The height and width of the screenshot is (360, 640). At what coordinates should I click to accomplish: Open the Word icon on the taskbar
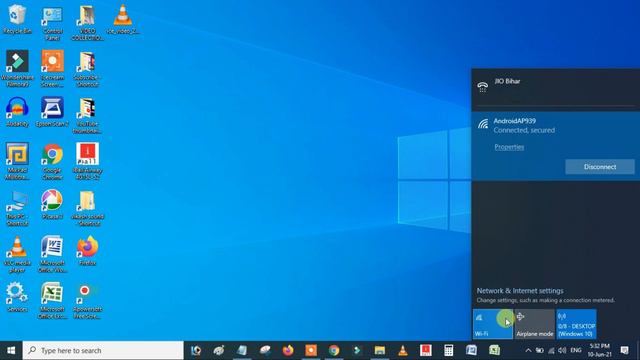pos(471,350)
